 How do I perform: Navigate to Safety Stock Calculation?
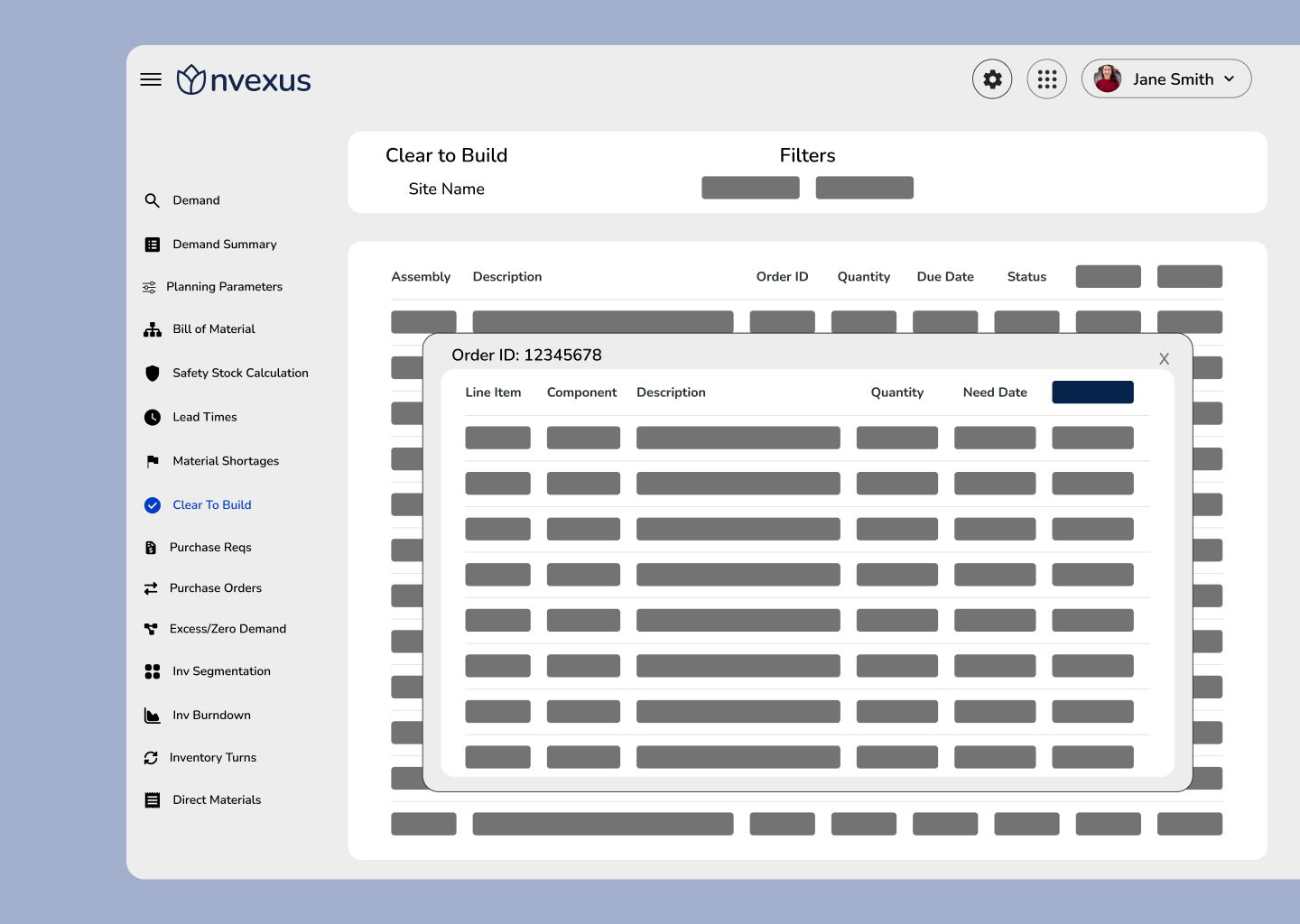click(x=240, y=373)
